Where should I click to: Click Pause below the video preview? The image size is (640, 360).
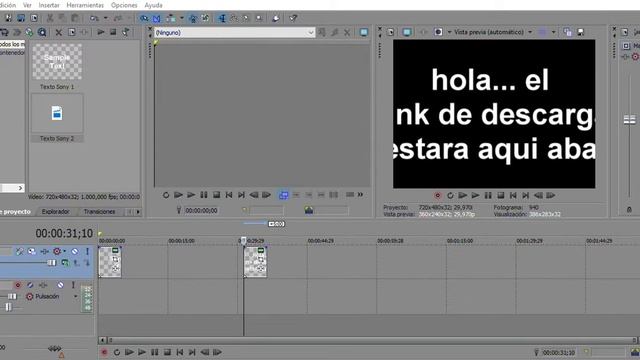(488, 196)
